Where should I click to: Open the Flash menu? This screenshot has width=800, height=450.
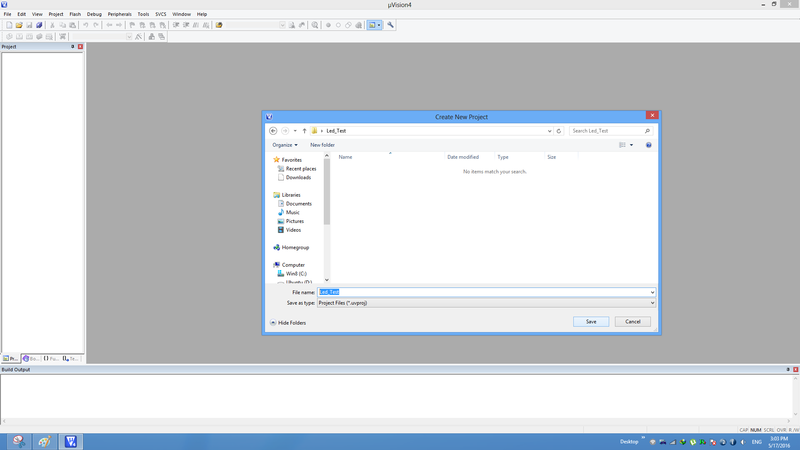tap(75, 14)
